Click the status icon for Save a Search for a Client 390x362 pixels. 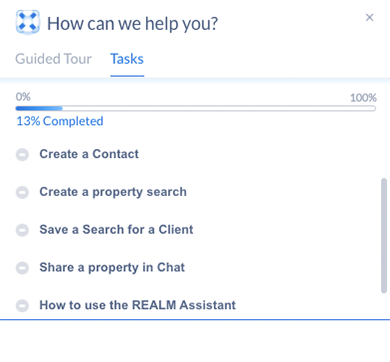22,230
